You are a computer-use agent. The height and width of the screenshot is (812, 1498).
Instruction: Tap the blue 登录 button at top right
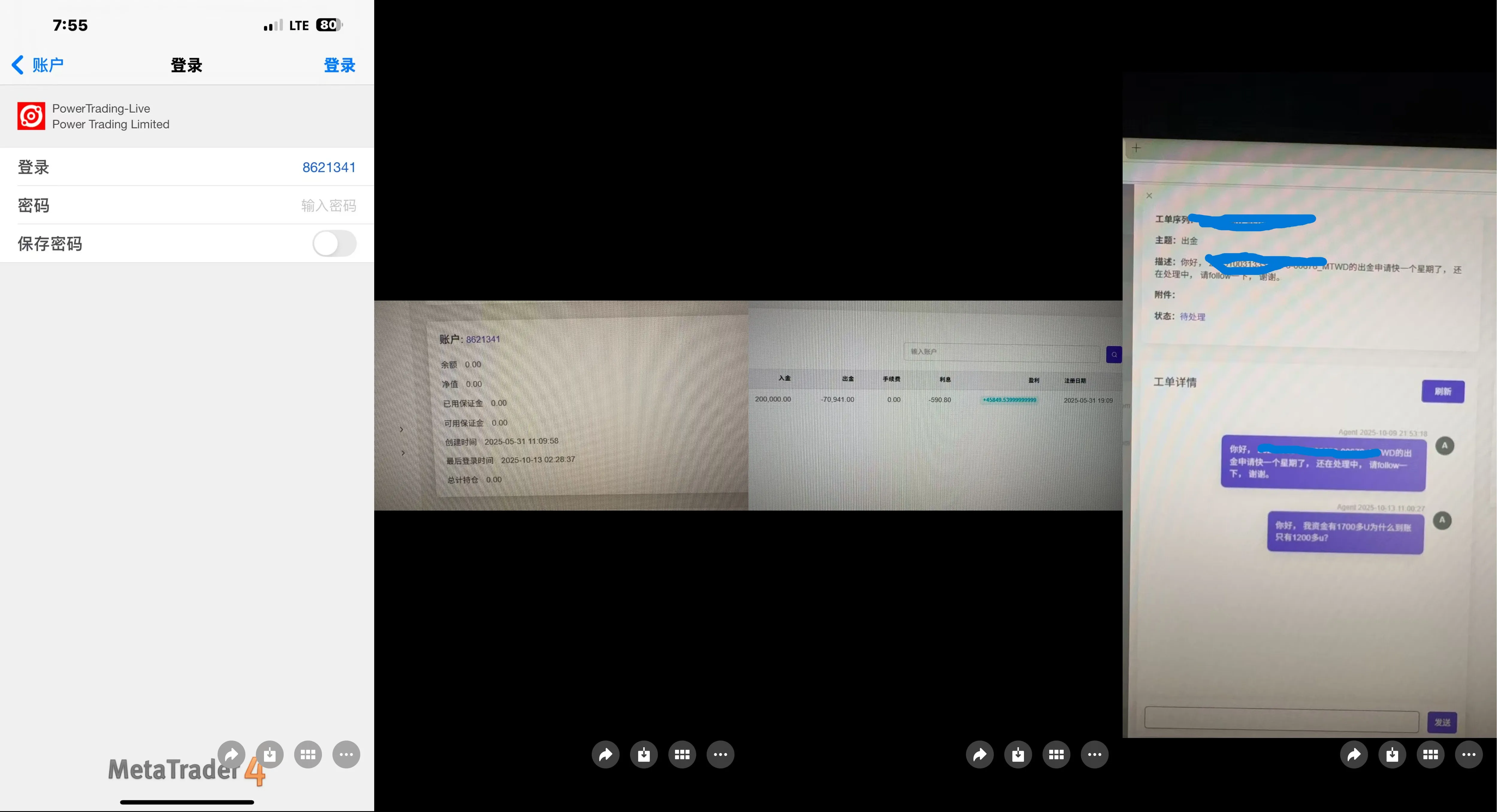tap(340, 65)
